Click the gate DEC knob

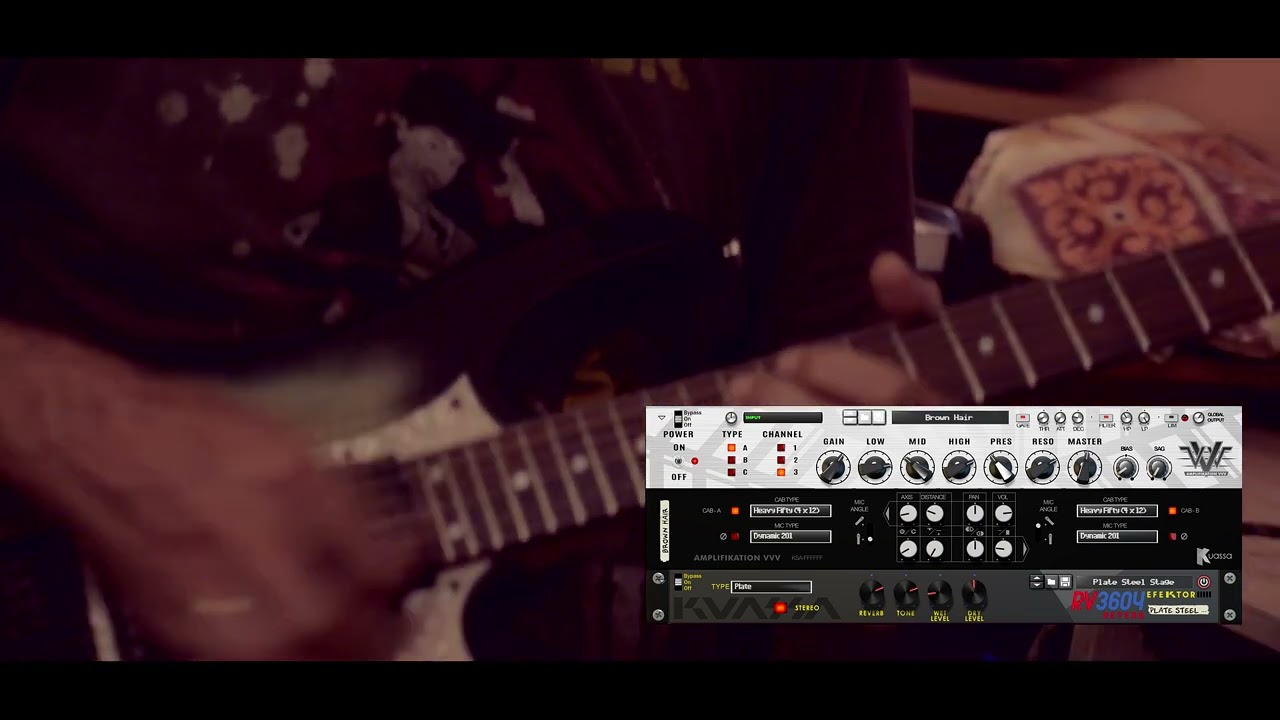[1078, 418]
